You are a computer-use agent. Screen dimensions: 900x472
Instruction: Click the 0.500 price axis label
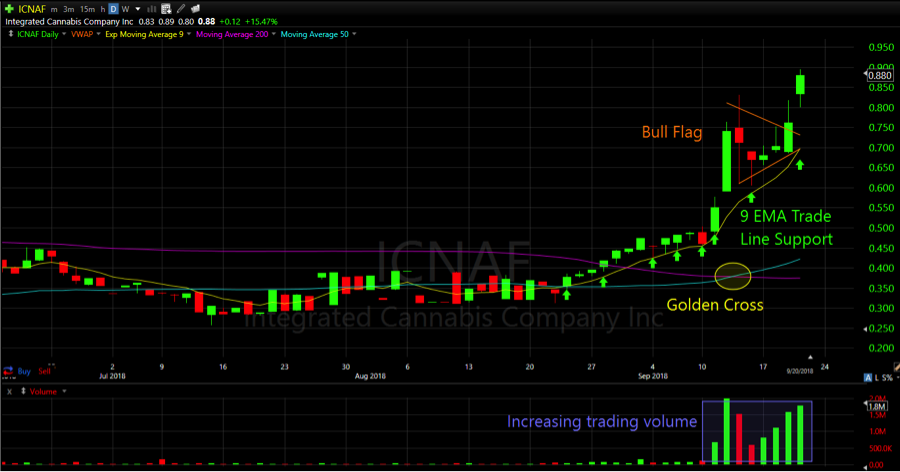pos(881,228)
